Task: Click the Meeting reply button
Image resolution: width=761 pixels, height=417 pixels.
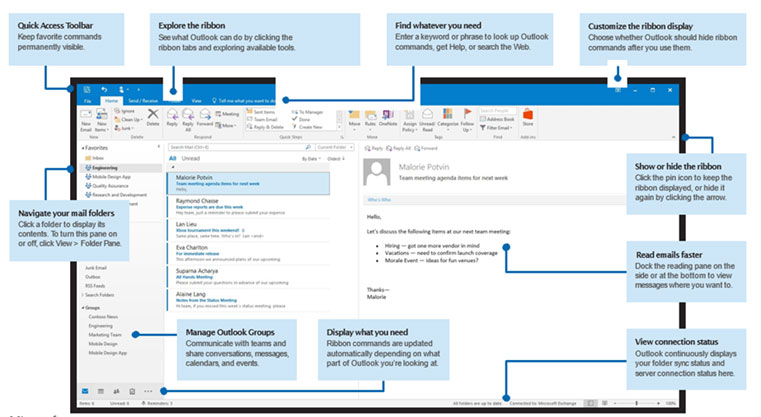Action: pyautogui.click(x=227, y=114)
